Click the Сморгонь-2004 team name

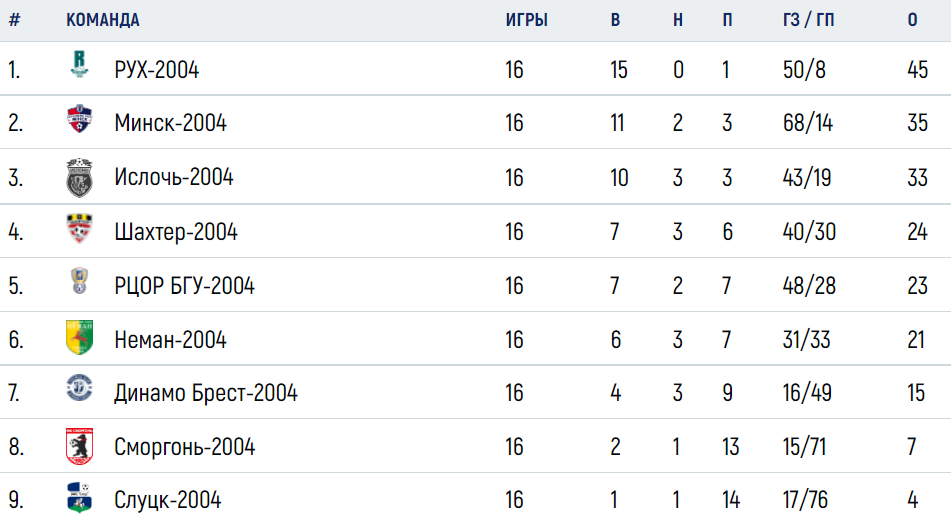pos(185,447)
